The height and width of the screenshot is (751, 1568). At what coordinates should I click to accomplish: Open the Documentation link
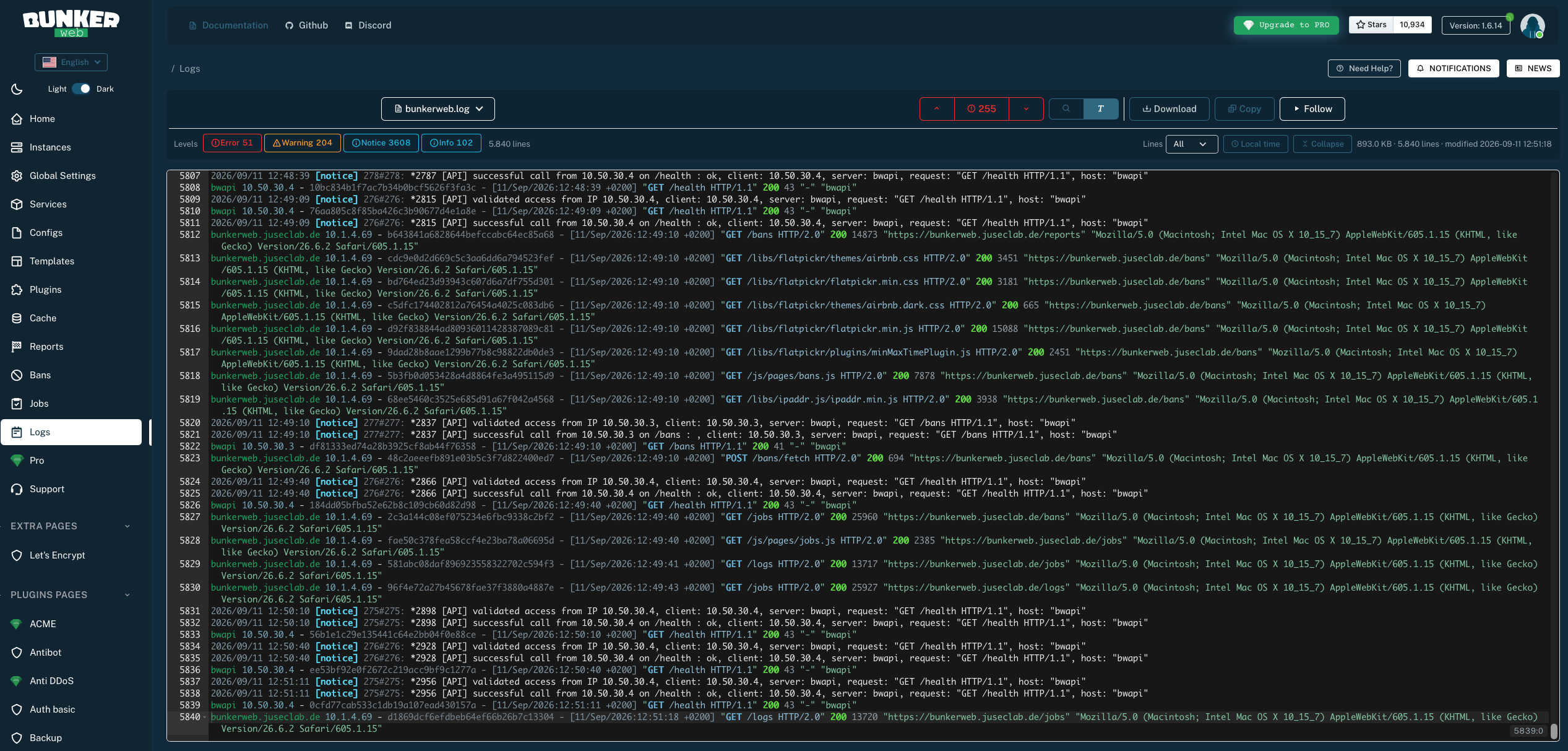click(x=228, y=25)
